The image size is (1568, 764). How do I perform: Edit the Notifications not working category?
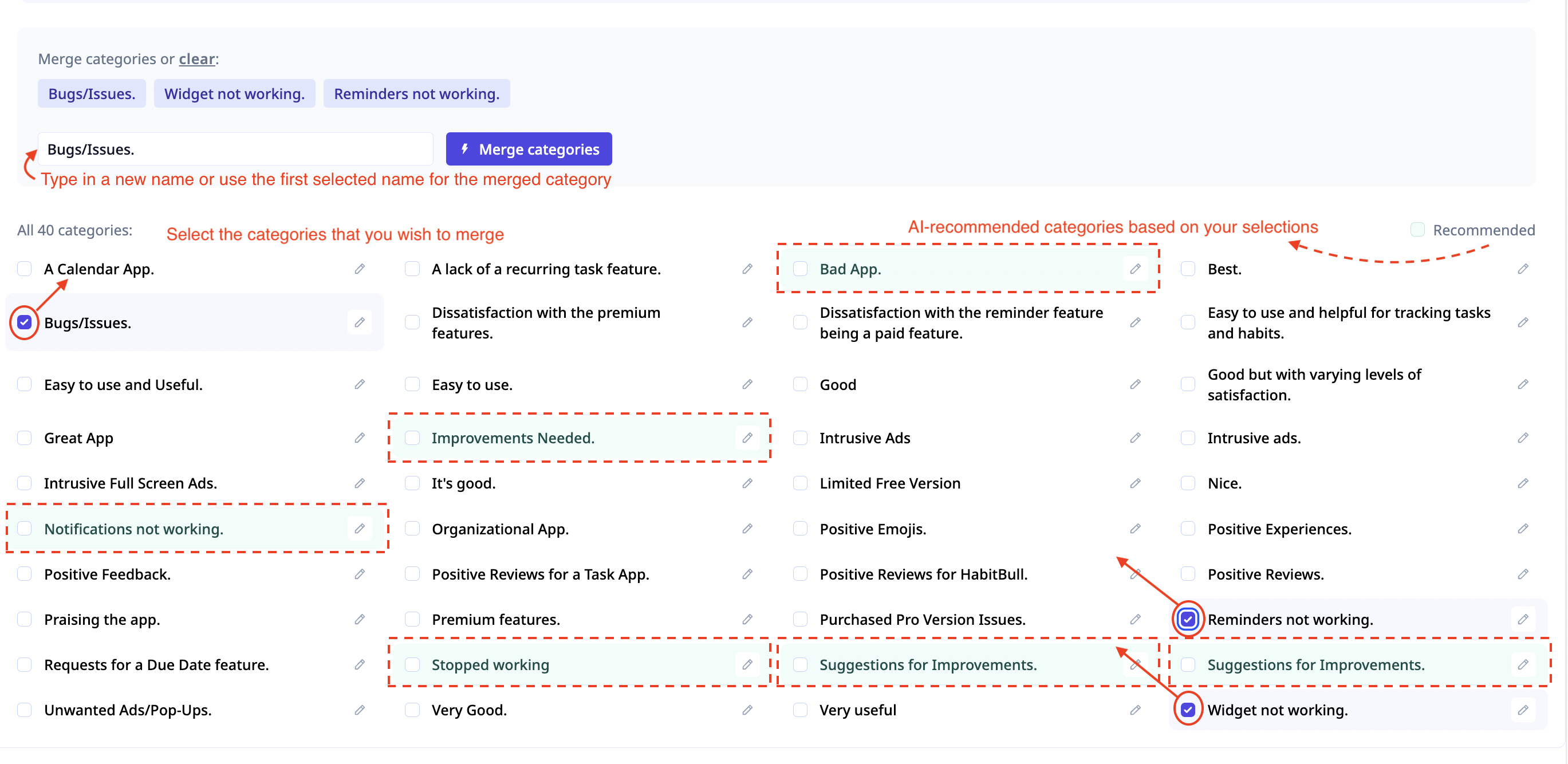tap(360, 529)
